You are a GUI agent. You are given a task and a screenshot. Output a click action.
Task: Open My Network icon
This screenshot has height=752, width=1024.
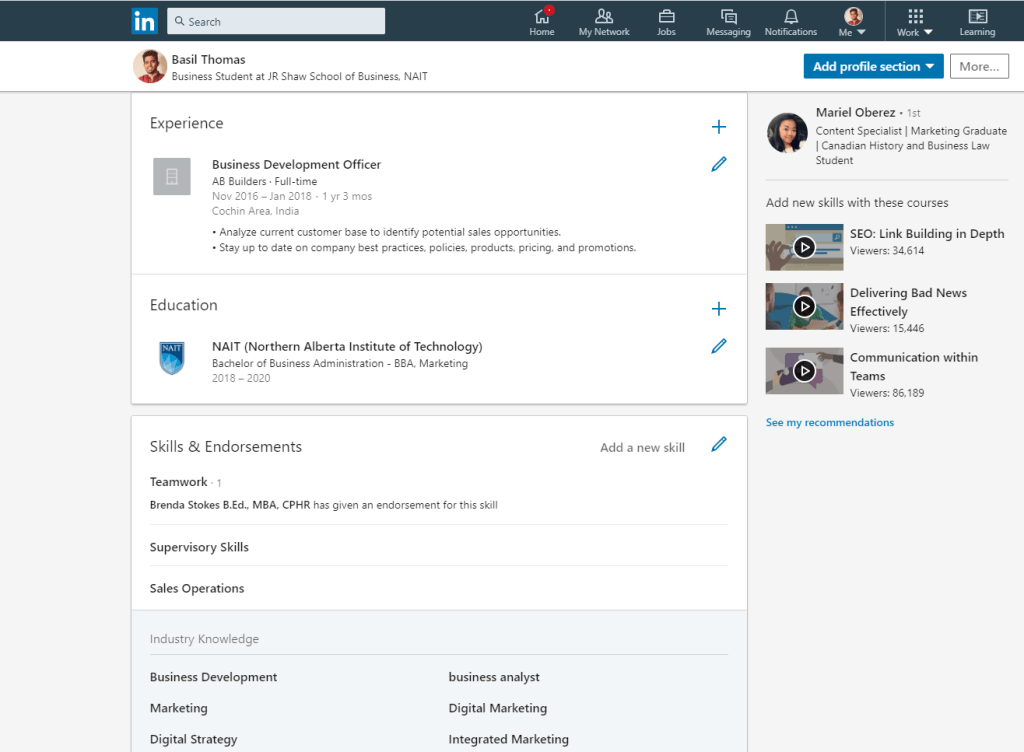[x=604, y=17]
